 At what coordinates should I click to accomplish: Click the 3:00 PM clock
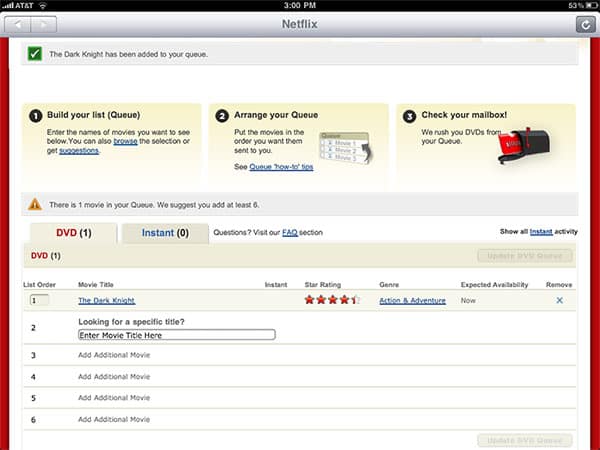pos(300,5)
